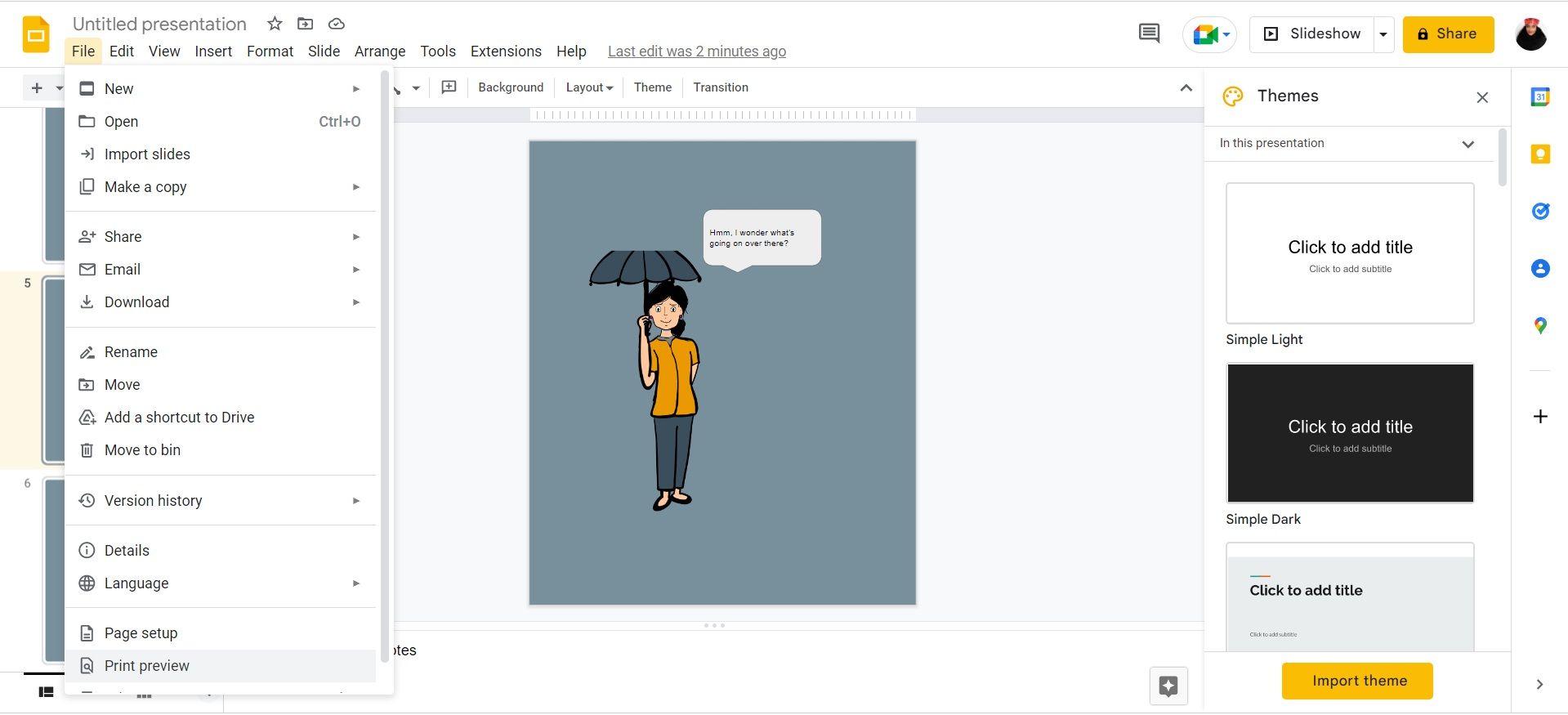The width and height of the screenshot is (1568, 715).
Task: Open Page setup
Action: [x=221, y=633]
